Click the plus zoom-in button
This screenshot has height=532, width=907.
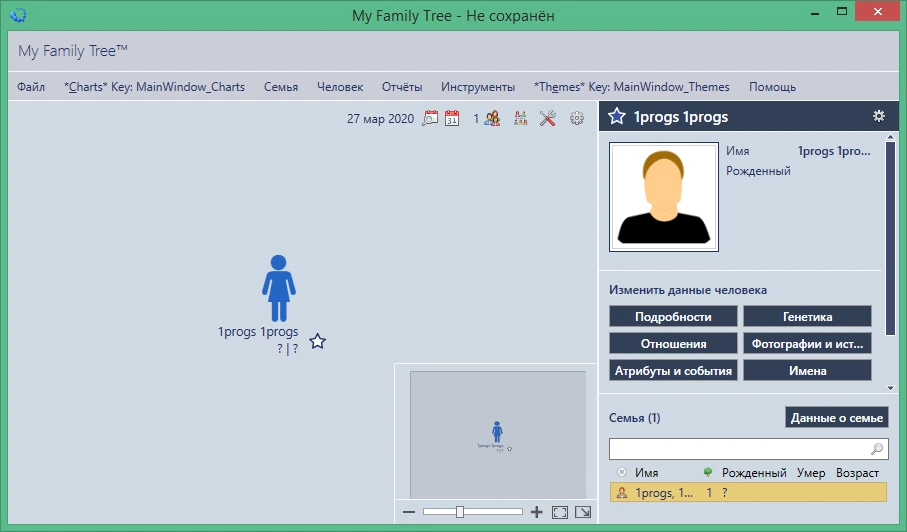[x=537, y=512]
